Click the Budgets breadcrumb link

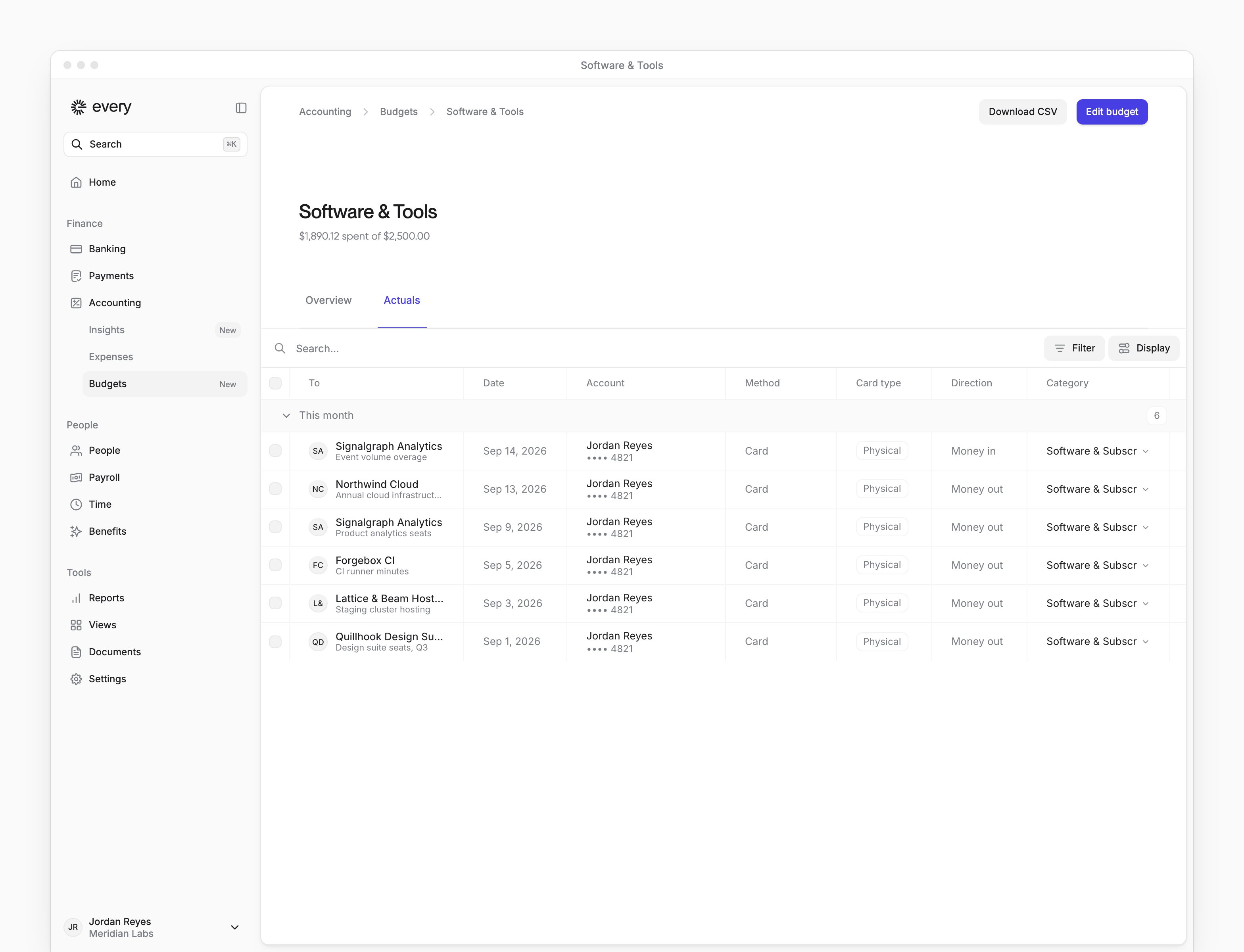tap(399, 111)
